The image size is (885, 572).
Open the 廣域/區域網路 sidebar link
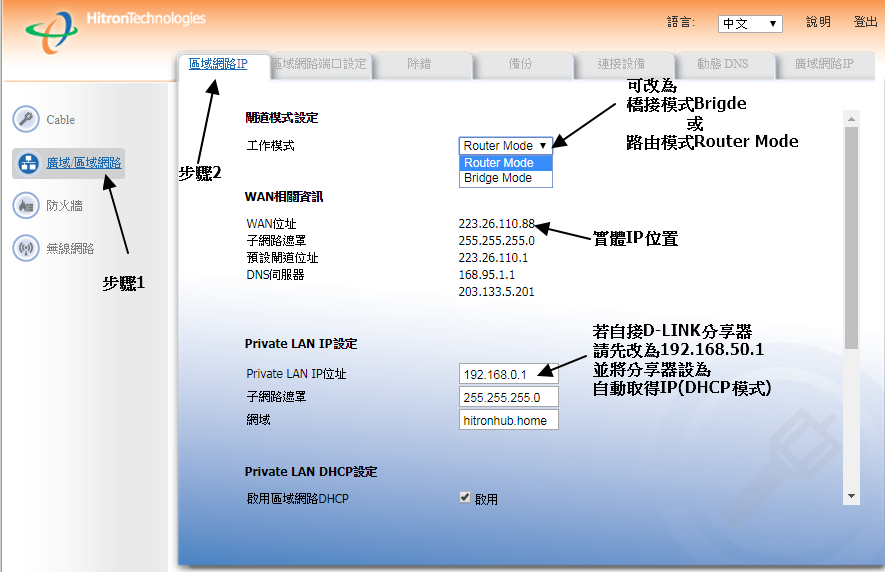tap(84, 163)
